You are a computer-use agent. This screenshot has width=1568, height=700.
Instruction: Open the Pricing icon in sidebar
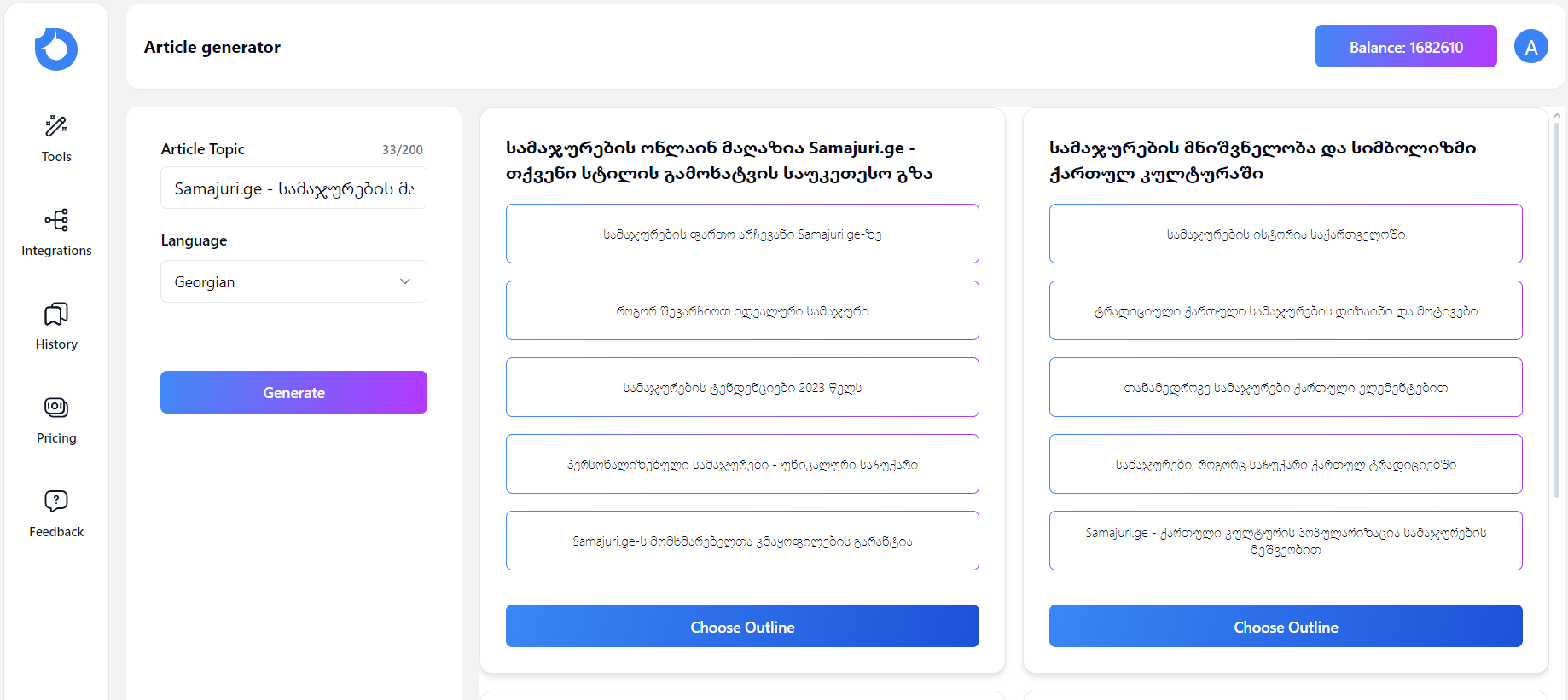pyautogui.click(x=56, y=408)
